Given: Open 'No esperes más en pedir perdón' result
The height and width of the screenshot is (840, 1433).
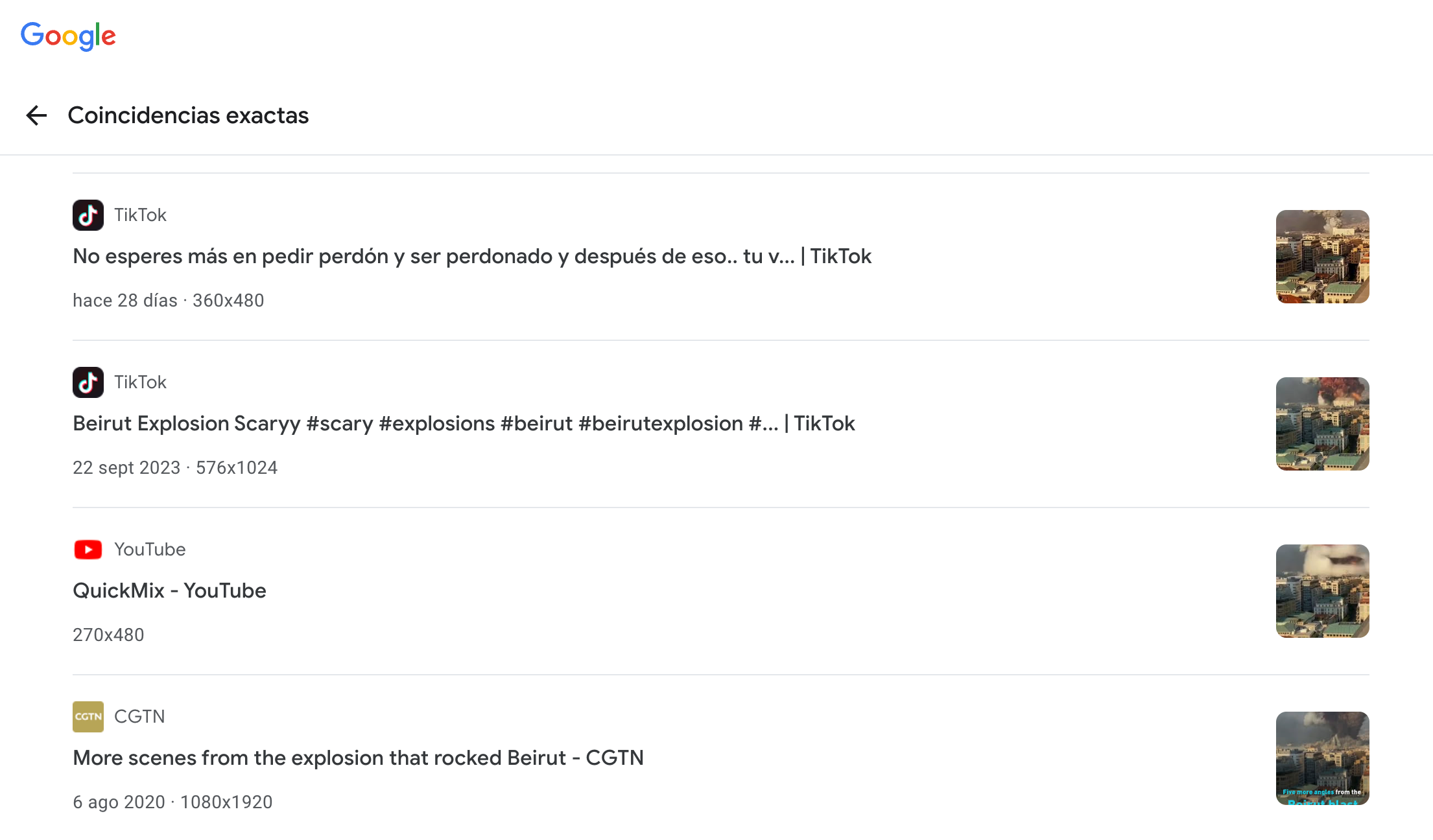Looking at the screenshot, I should pos(471,257).
